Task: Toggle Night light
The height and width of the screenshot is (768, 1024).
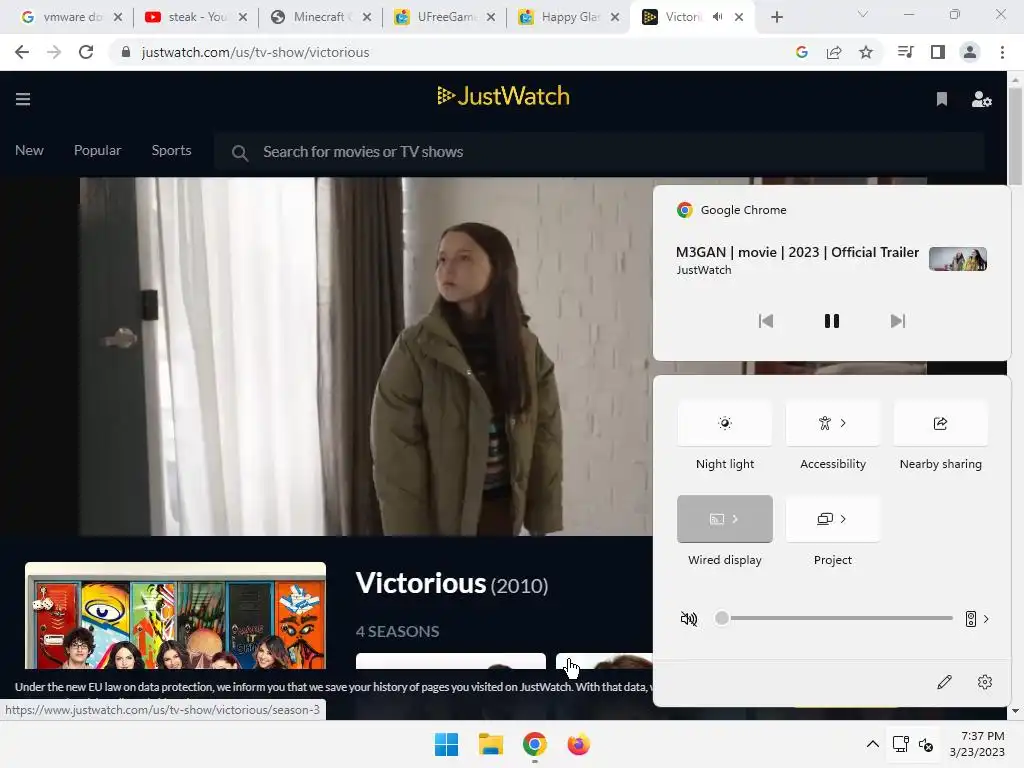Action: tap(725, 423)
